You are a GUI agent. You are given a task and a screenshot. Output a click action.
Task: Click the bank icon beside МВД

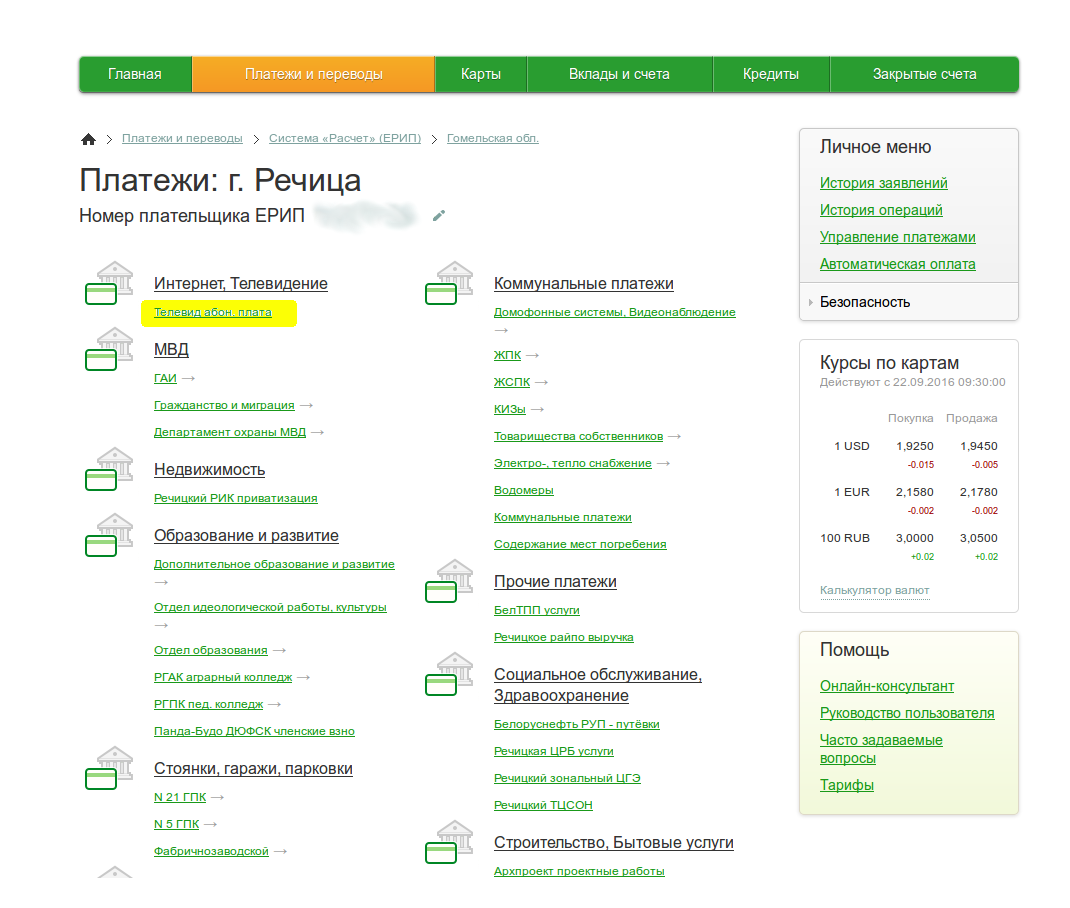point(109,349)
